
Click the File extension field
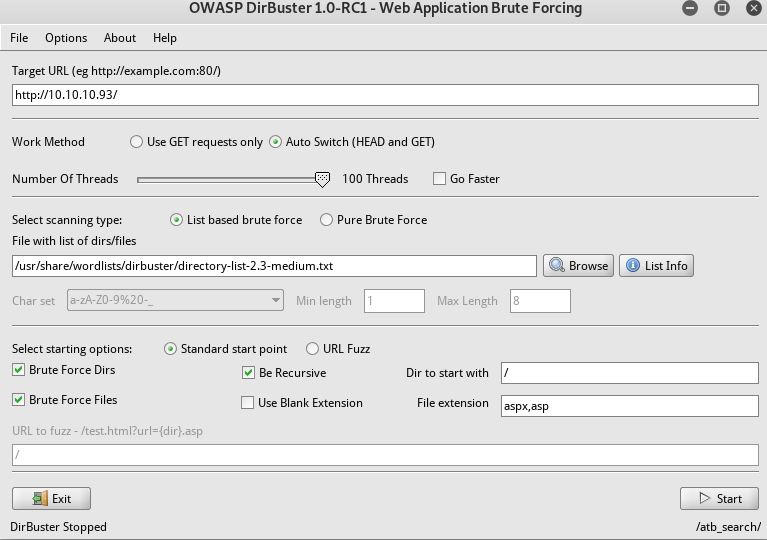coord(630,406)
